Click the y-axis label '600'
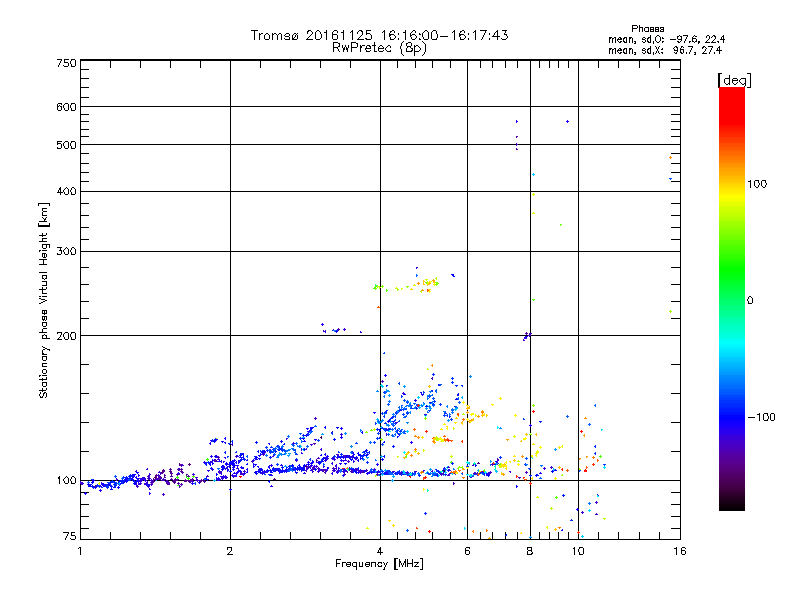800x600 pixels. [66, 107]
